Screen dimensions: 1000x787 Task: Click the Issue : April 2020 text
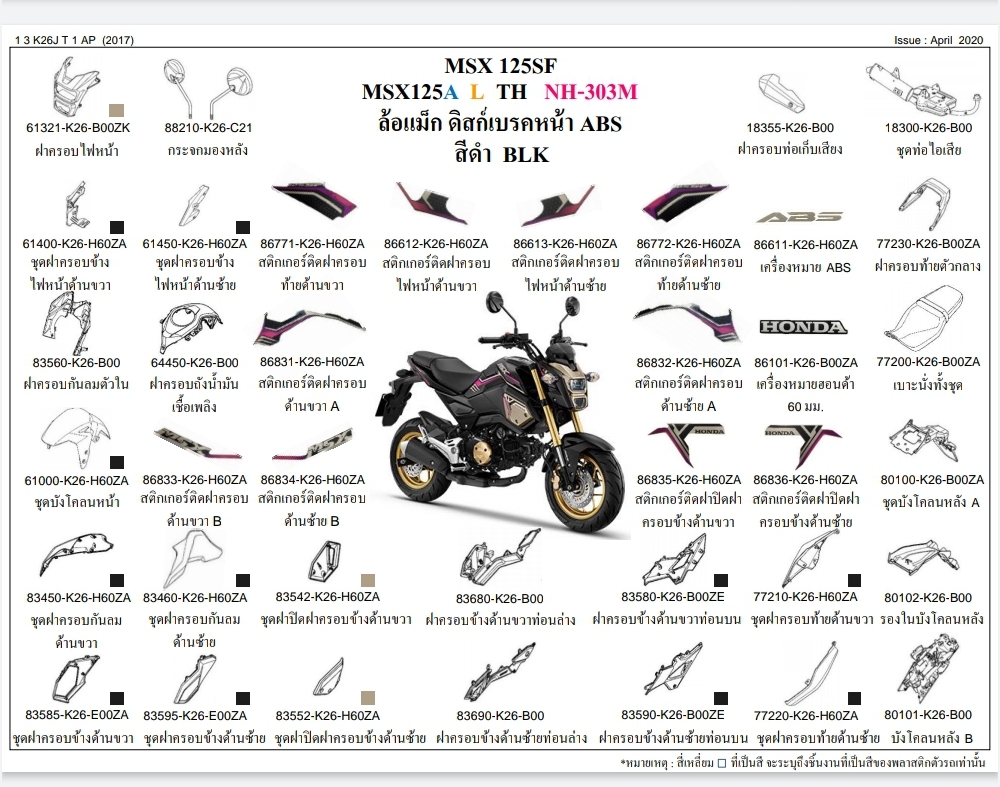pyautogui.click(x=939, y=40)
